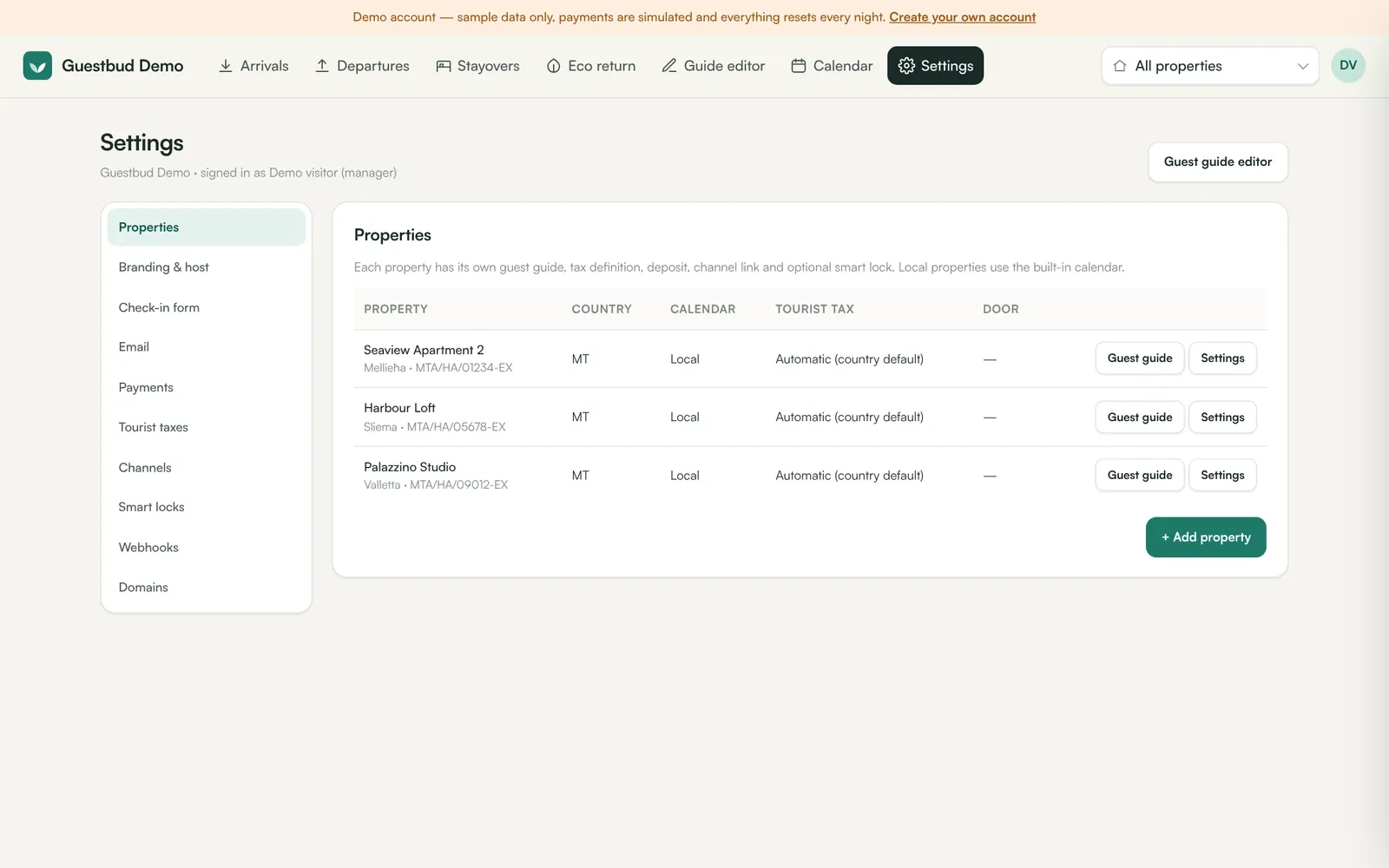Open the Domains section

point(207,587)
